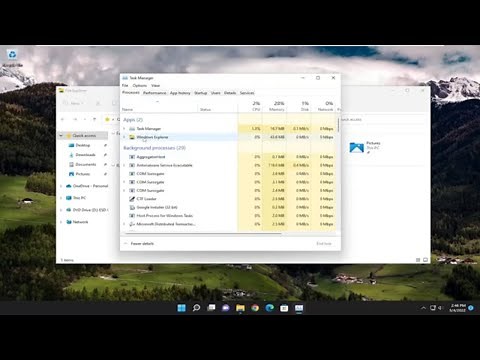The height and width of the screenshot is (360, 480).
Task: Click the CTF Loader pen icon
Action: [x=132, y=199]
